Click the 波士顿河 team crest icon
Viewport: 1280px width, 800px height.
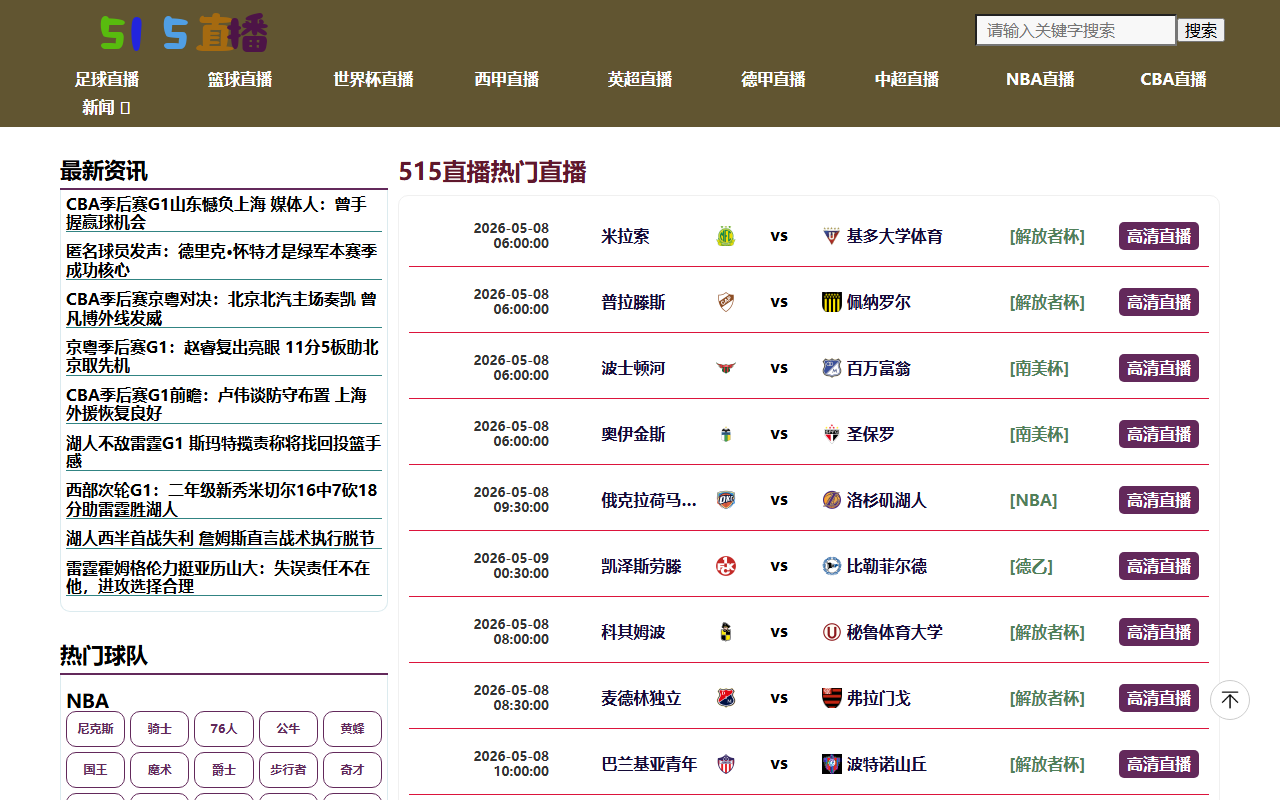(726, 368)
